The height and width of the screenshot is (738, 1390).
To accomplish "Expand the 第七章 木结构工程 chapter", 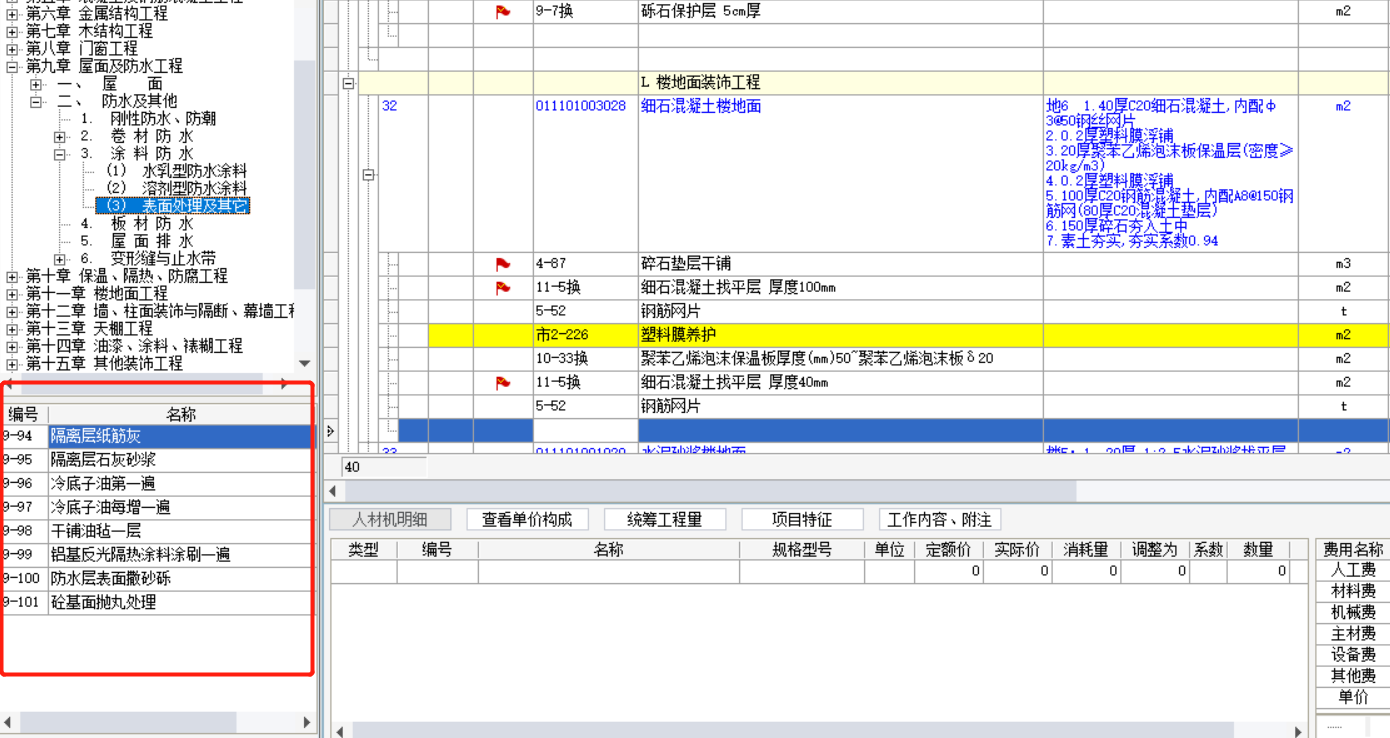I will pyautogui.click(x=12, y=32).
